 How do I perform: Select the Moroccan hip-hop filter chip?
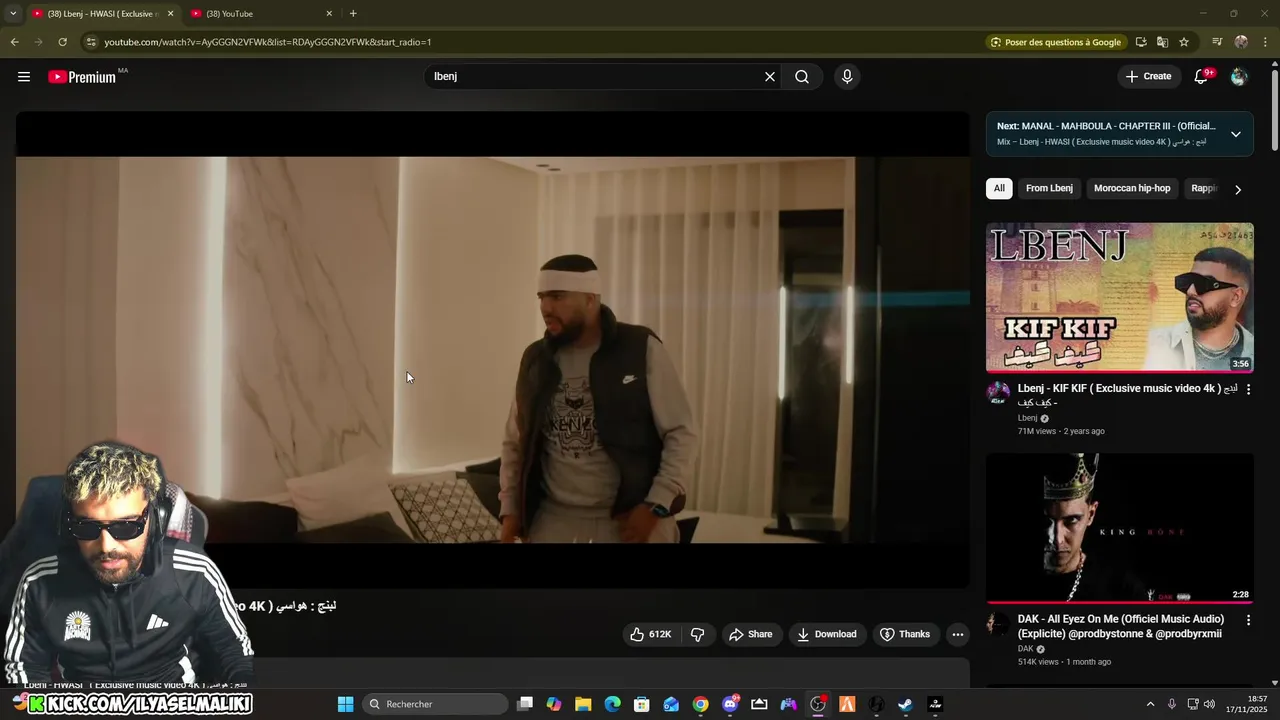tap(1132, 188)
